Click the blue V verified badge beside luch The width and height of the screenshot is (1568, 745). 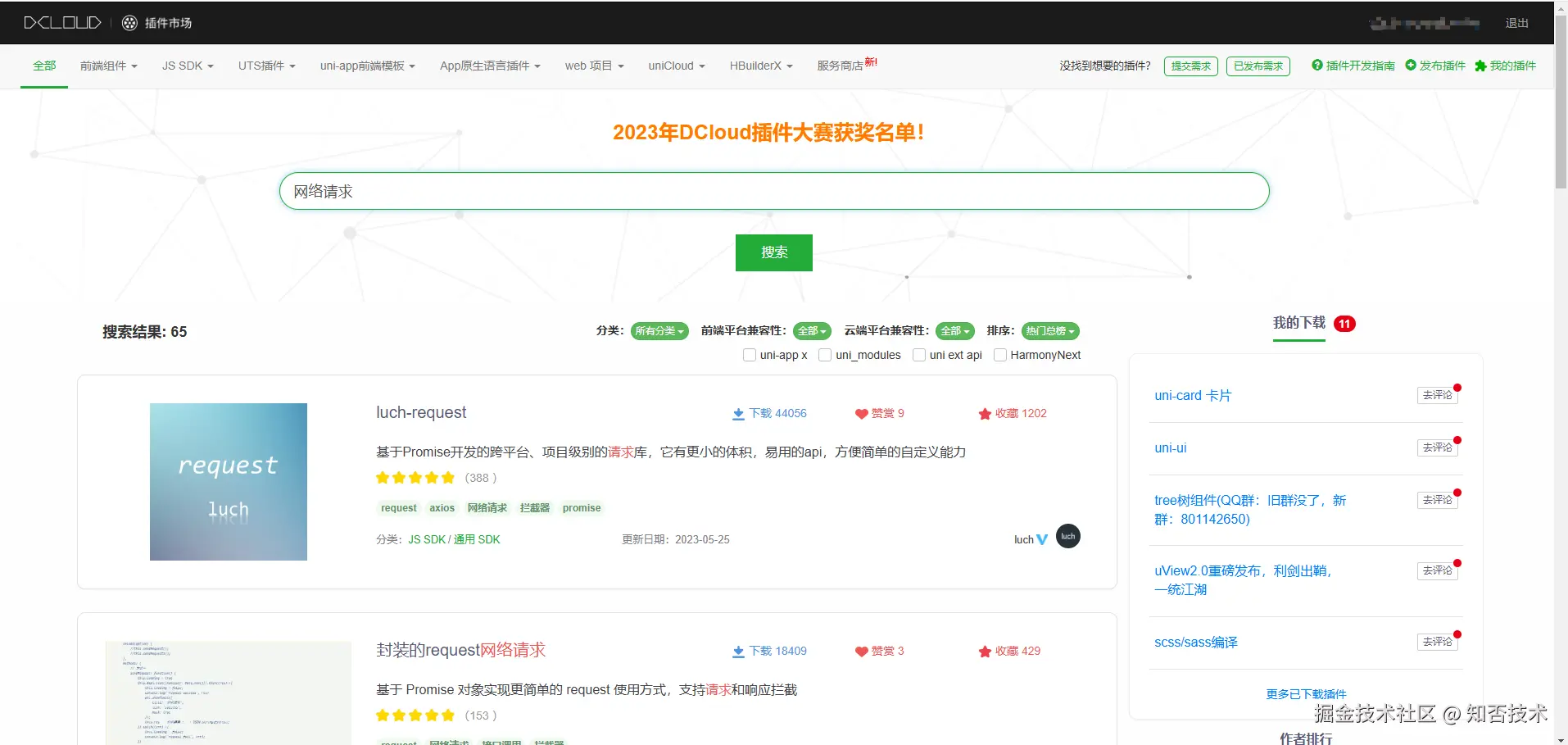coord(1042,539)
